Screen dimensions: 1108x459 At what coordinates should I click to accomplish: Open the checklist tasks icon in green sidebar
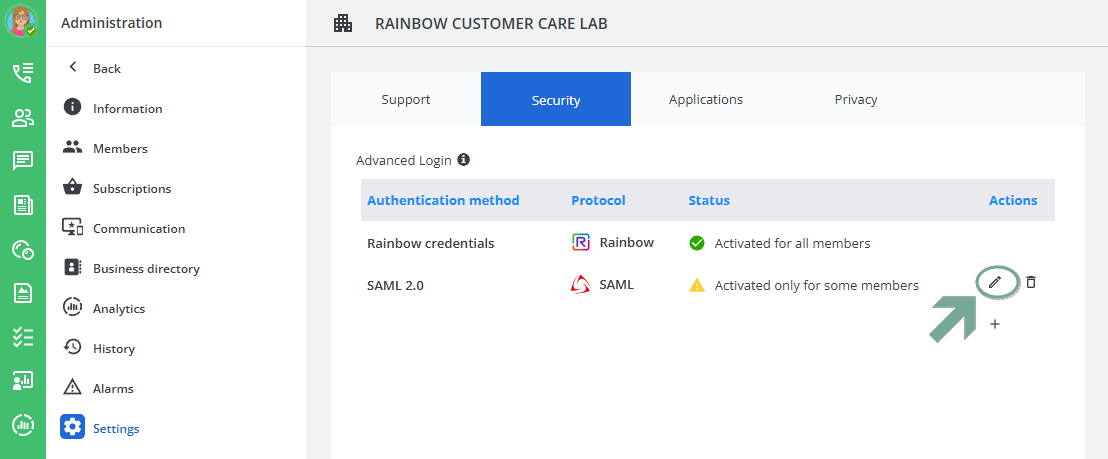tap(23, 337)
